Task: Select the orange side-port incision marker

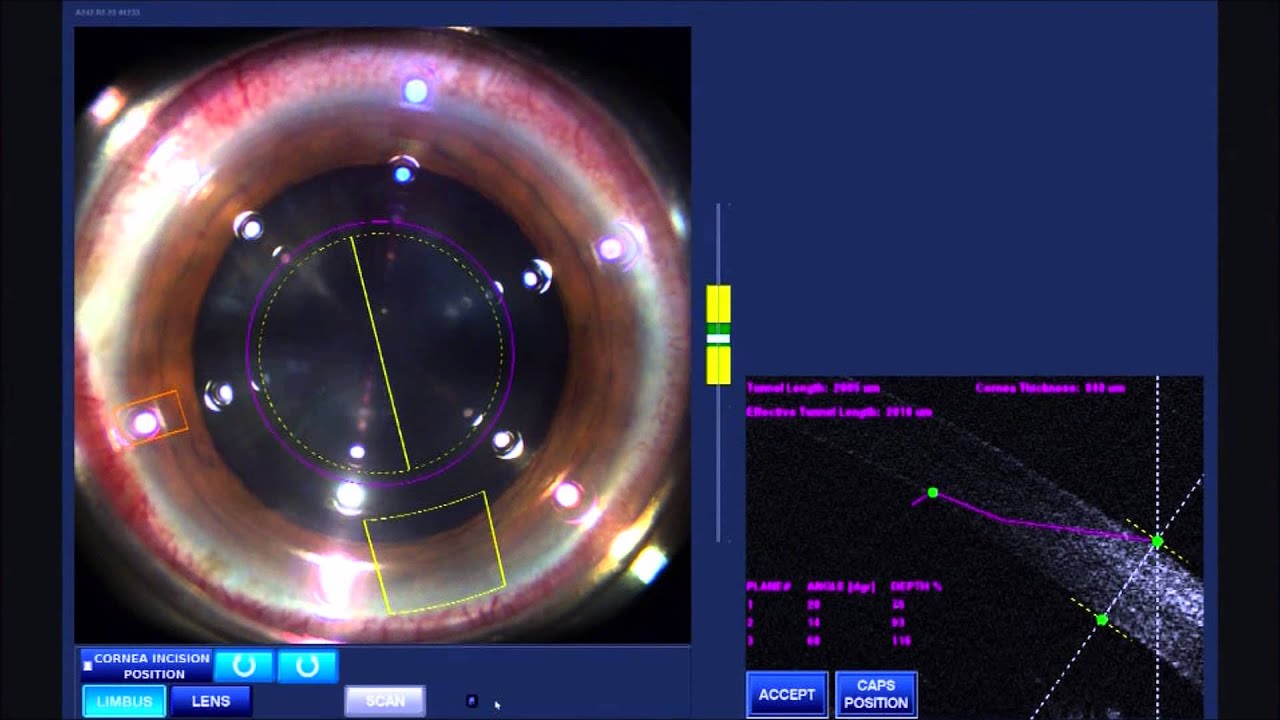Action: [x=152, y=418]
